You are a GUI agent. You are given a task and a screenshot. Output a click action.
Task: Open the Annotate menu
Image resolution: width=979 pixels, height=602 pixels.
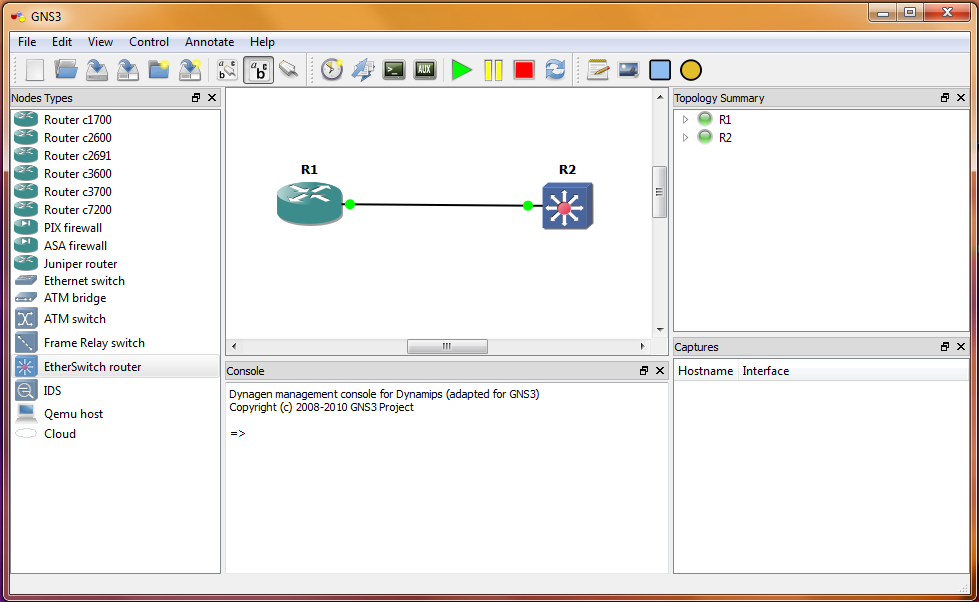(209, 42)
